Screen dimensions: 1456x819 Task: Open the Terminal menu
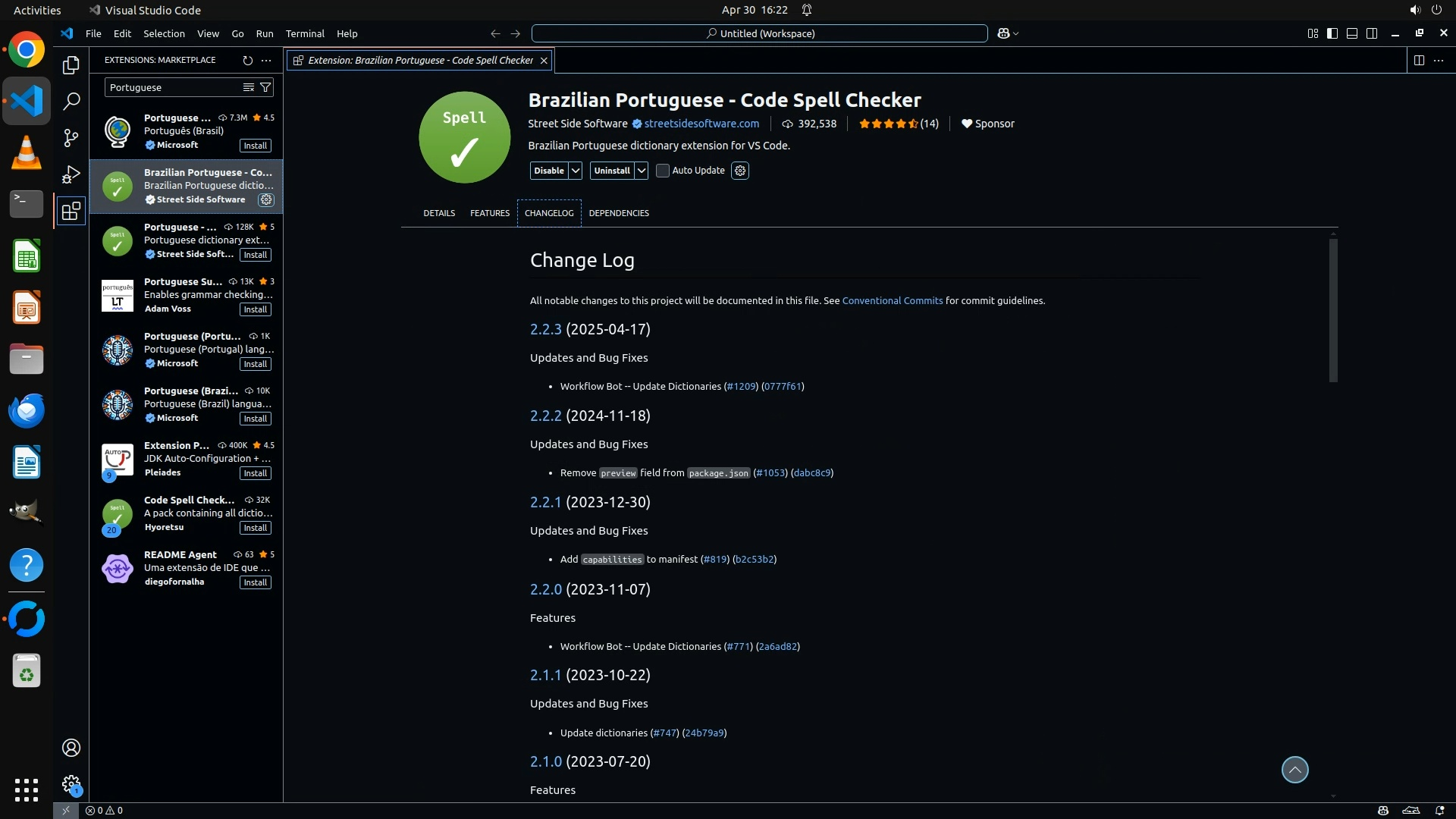pyautogui.click(x=305, y=33)
